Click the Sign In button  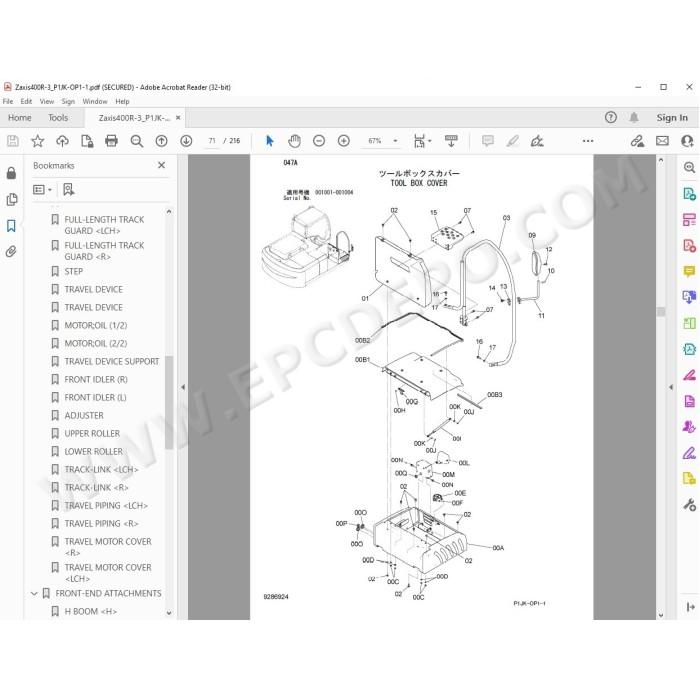[x=672, y=118]
